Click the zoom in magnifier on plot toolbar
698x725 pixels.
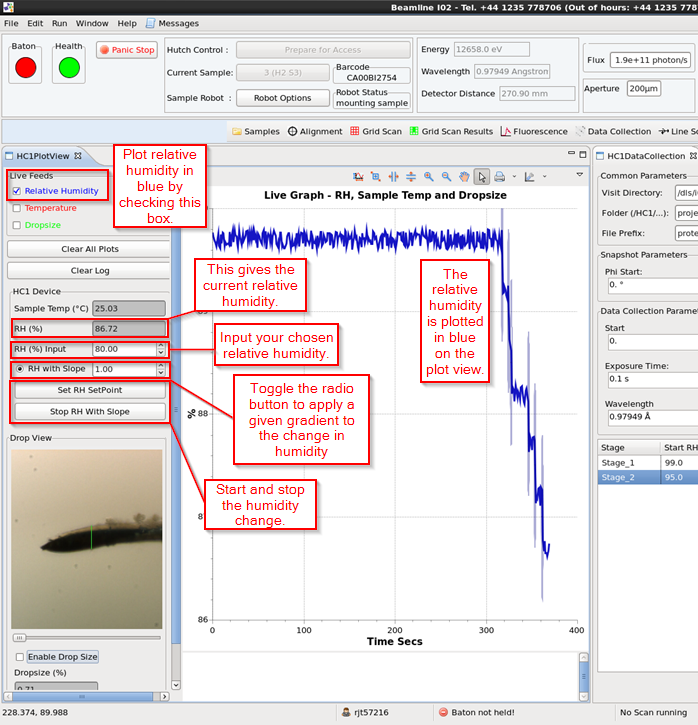[x=428, y=177]
